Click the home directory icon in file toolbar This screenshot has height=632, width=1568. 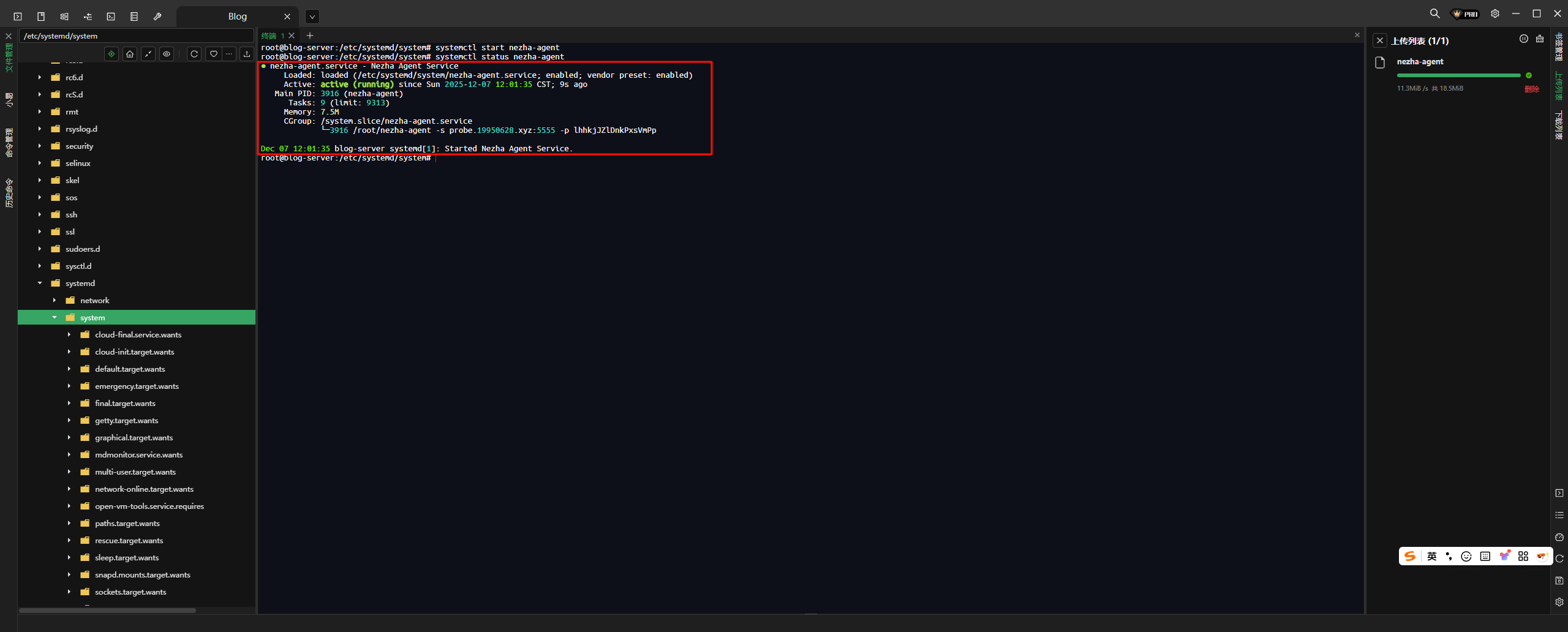coord(130,54)
